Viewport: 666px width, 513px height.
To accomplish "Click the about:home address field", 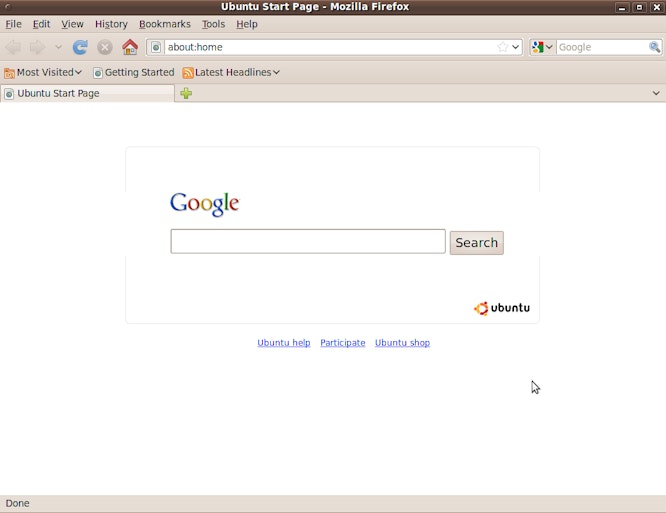I will click(x=330, y=47).
